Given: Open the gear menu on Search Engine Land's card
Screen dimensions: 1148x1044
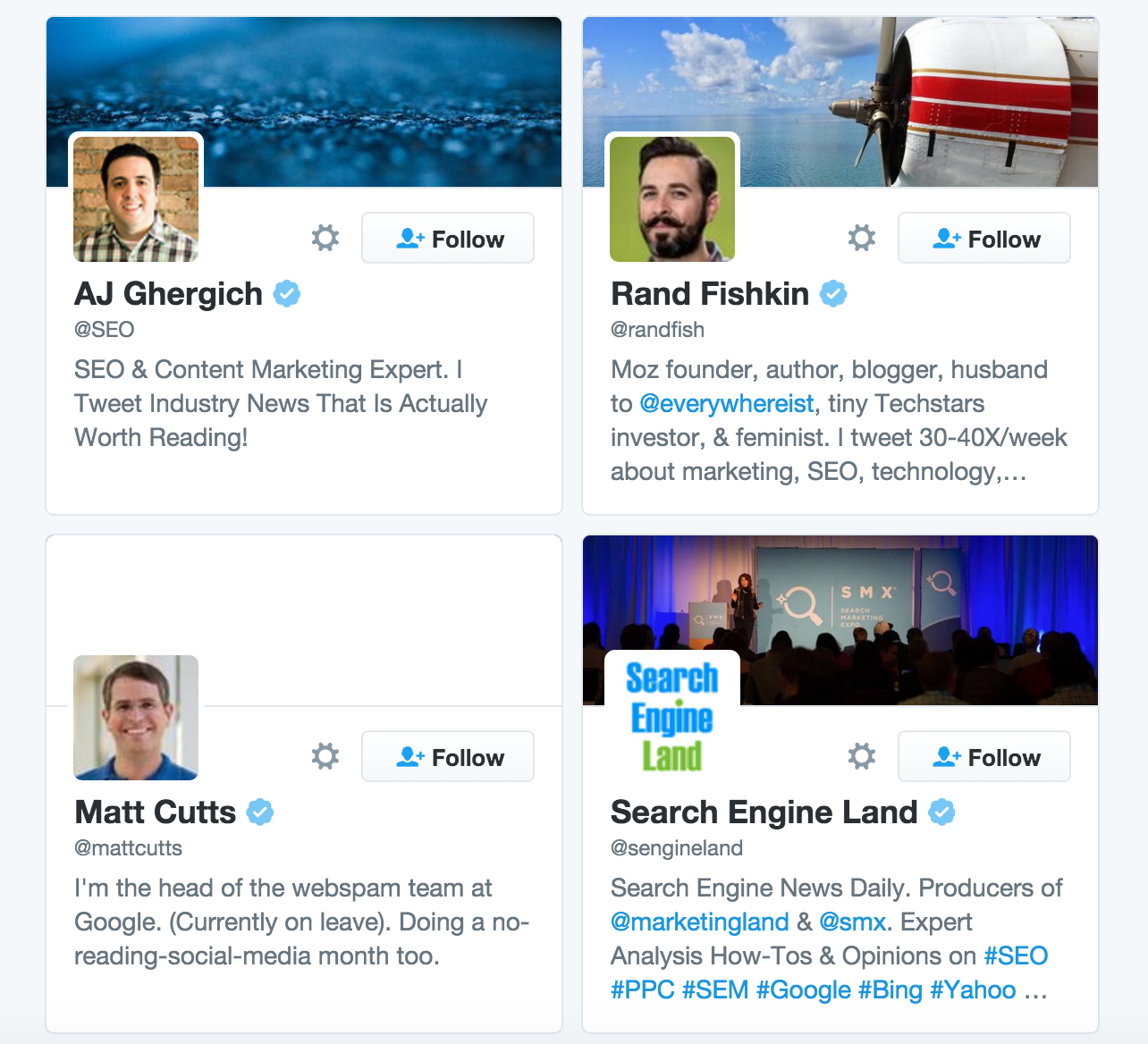Looking at the screenshot, I should [x=861, y=756].
